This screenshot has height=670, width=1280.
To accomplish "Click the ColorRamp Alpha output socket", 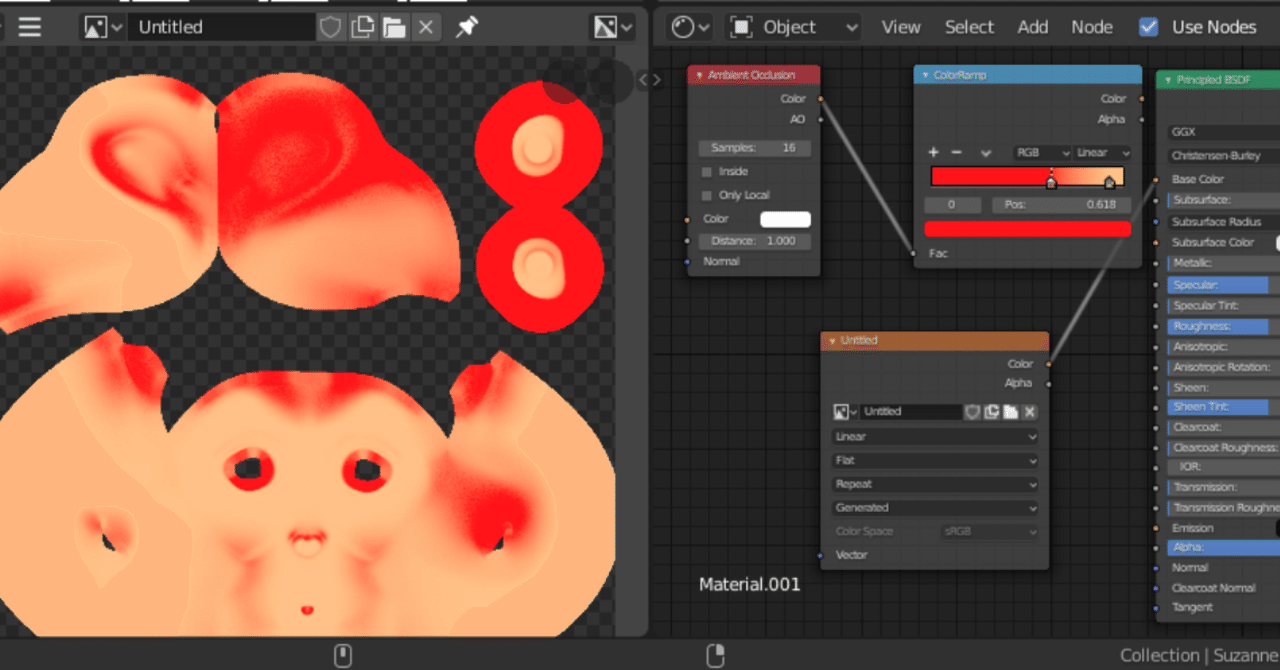I will (1142, 119).
